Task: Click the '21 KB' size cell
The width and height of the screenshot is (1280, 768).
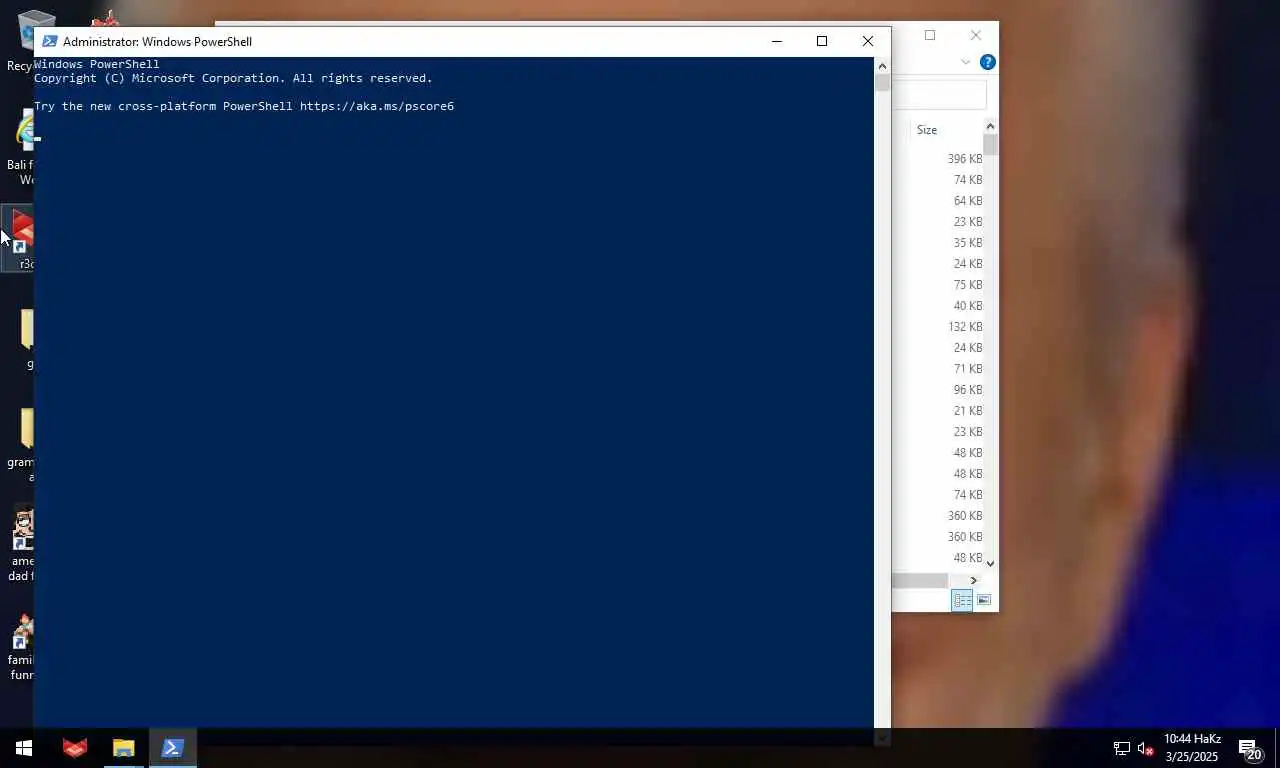Action: (x=968, y=411)
